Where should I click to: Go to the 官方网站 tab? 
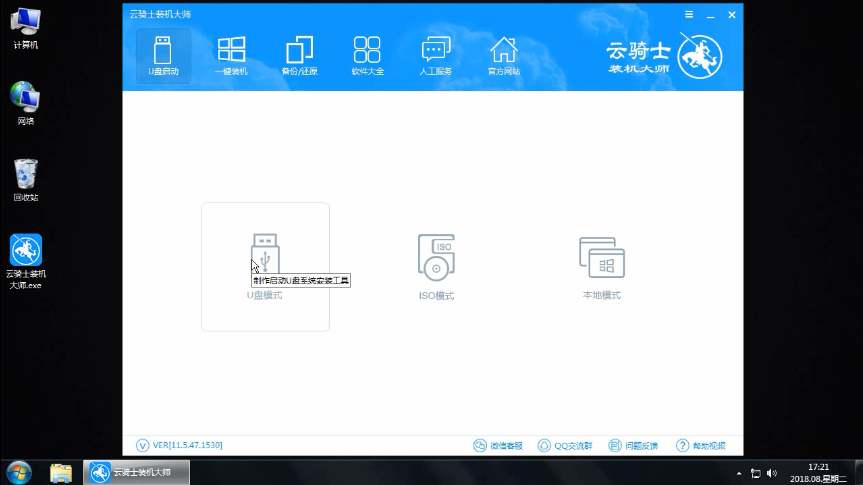click(x=504, y=56)
